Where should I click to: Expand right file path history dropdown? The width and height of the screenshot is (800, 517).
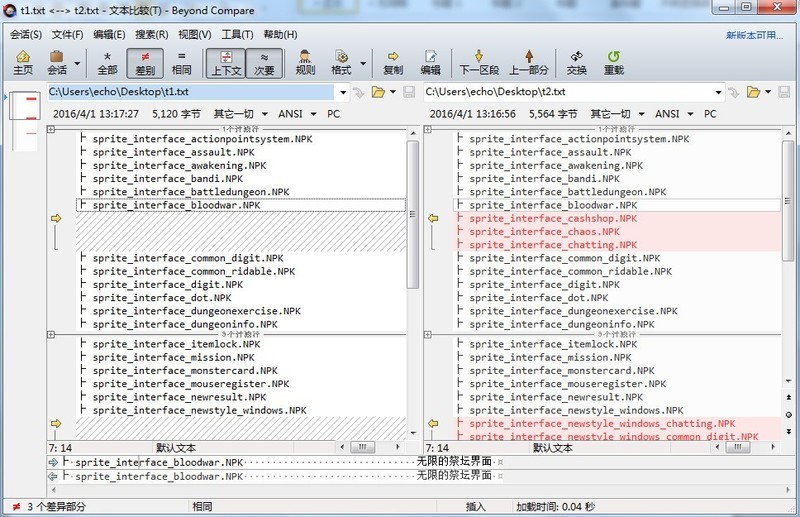pyautogui.click(x=718, y=92)
